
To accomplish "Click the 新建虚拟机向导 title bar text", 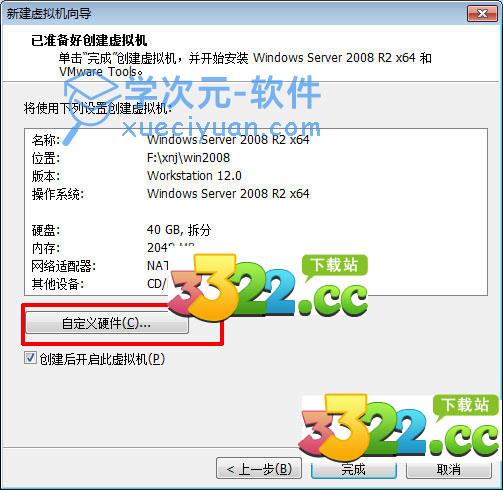I will pyautogui.click(x=49, y=14).
